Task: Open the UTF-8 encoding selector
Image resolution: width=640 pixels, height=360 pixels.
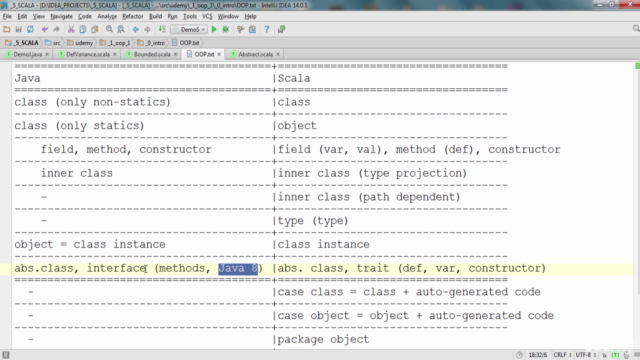Action: [586, 355]
